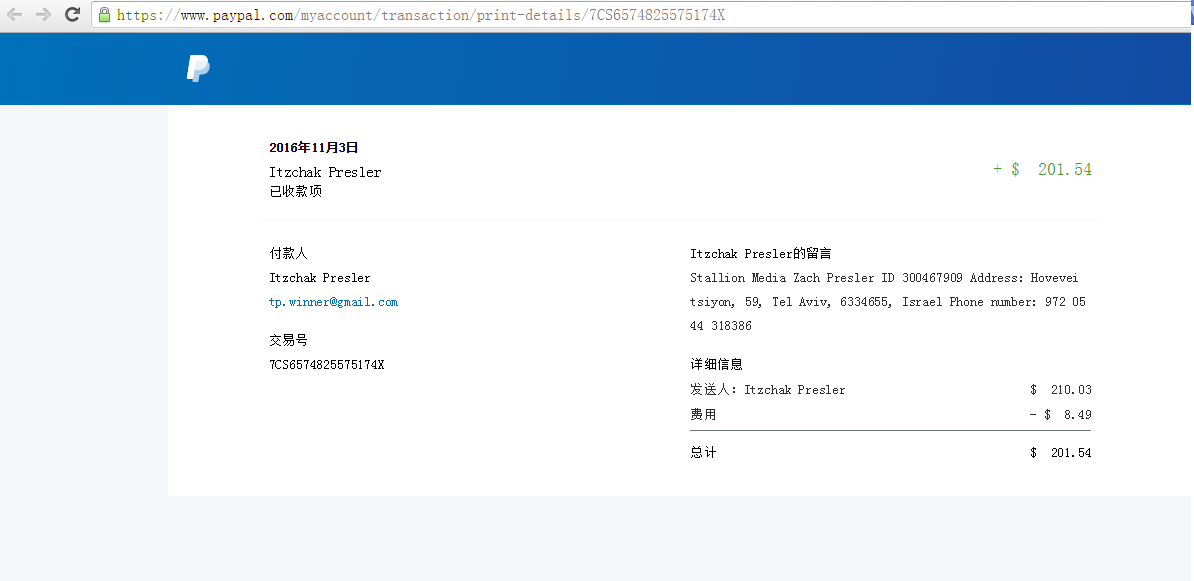Click the PayPal logo in the blue header
Screen dimensions: 1194x581
coord(198,69)
